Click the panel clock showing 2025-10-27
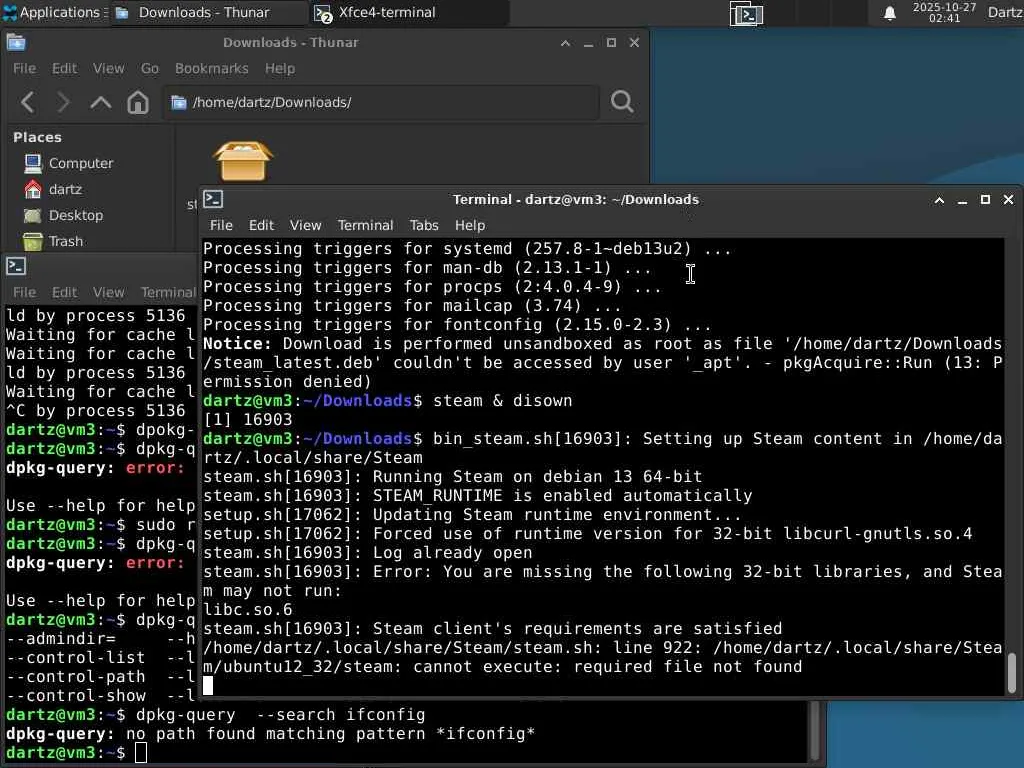The image size is (1024, 768). click(x=944, y=13)
